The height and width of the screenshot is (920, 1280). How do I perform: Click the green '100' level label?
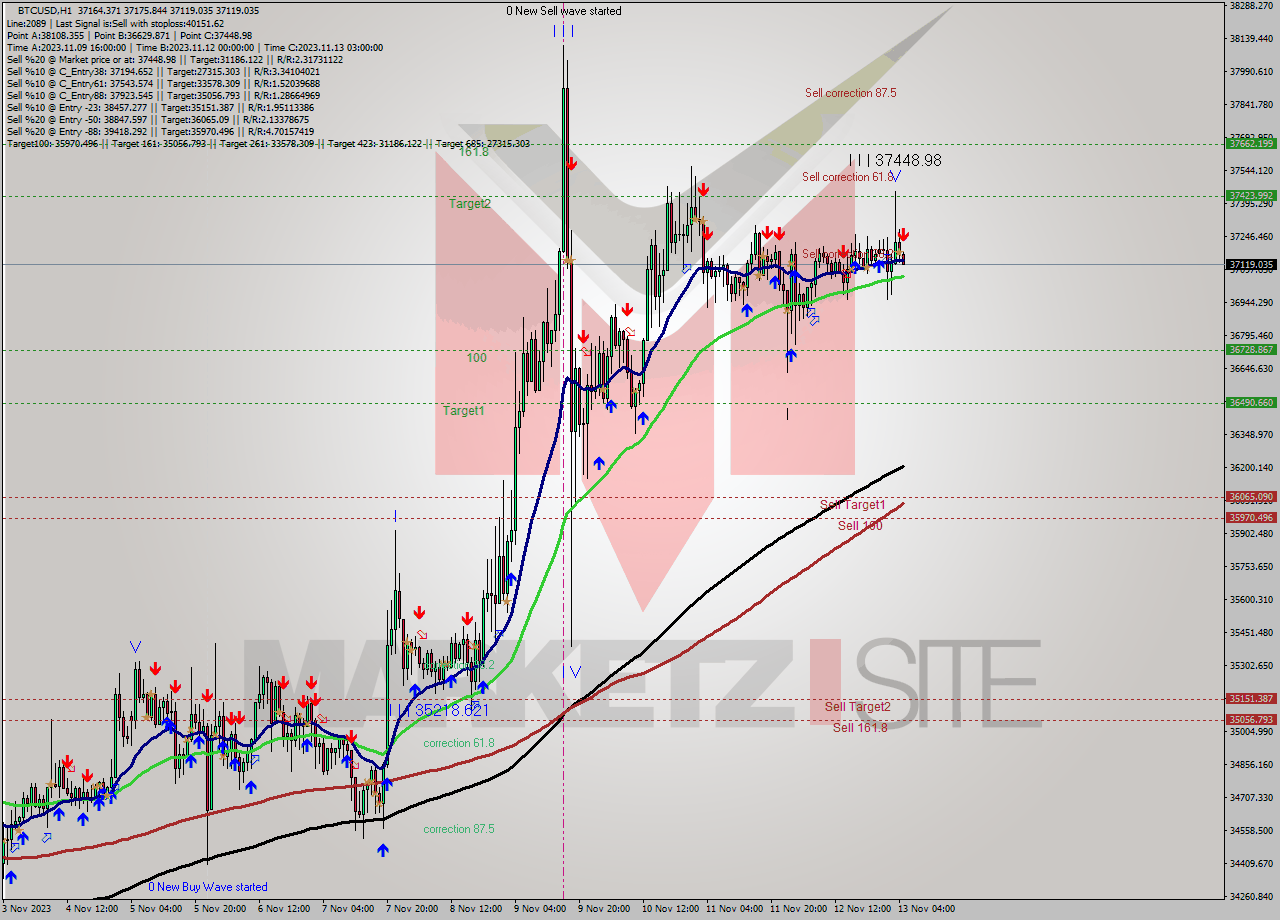pos(477,358)
